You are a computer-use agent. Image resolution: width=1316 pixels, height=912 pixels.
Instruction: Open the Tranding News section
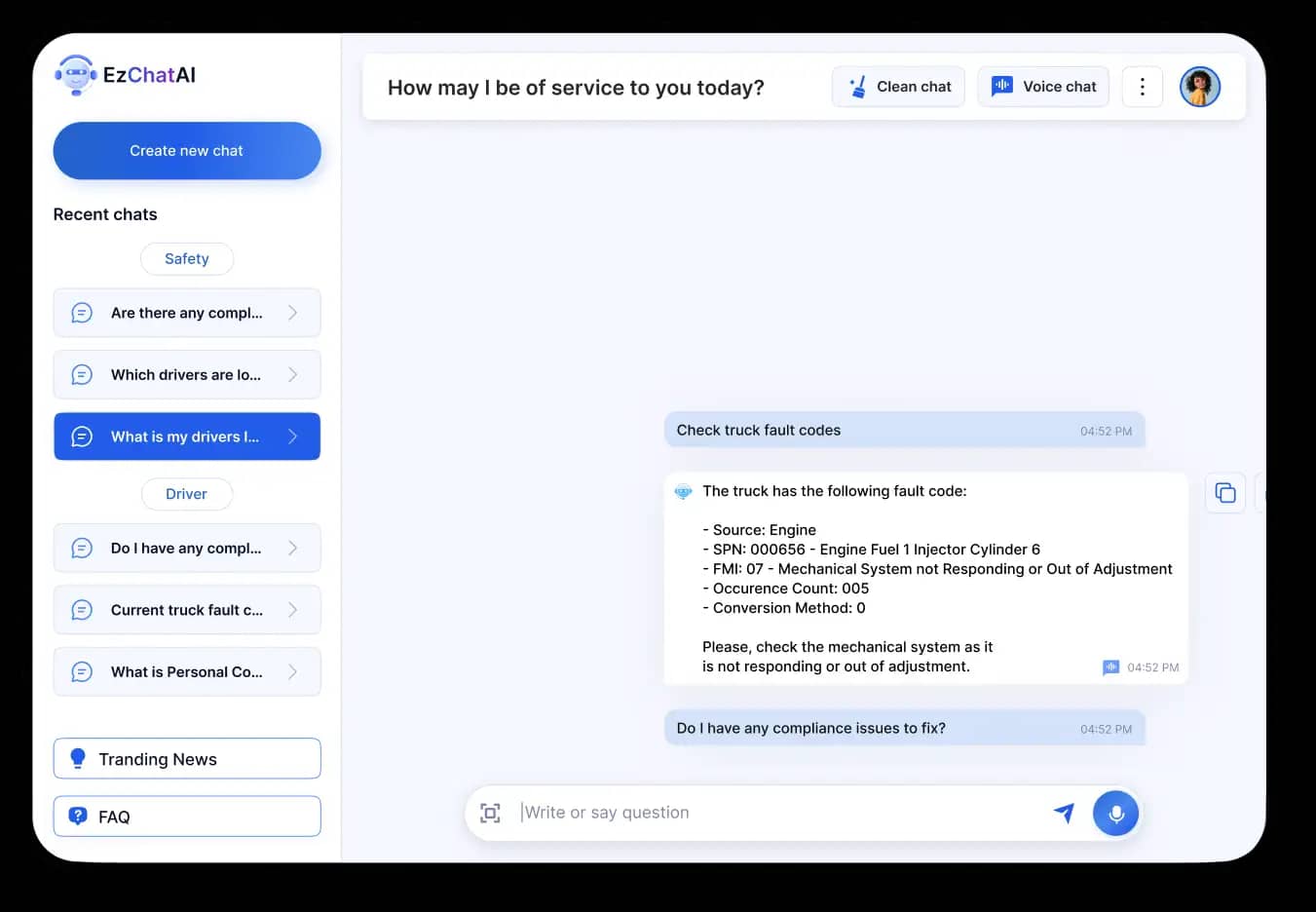click(x=187, y=759)
